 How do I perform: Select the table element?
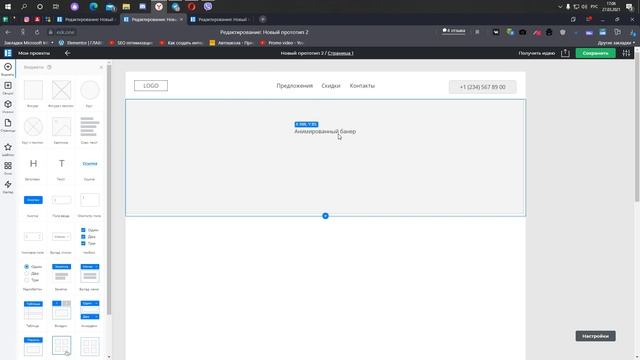click(x=33, y=310)
